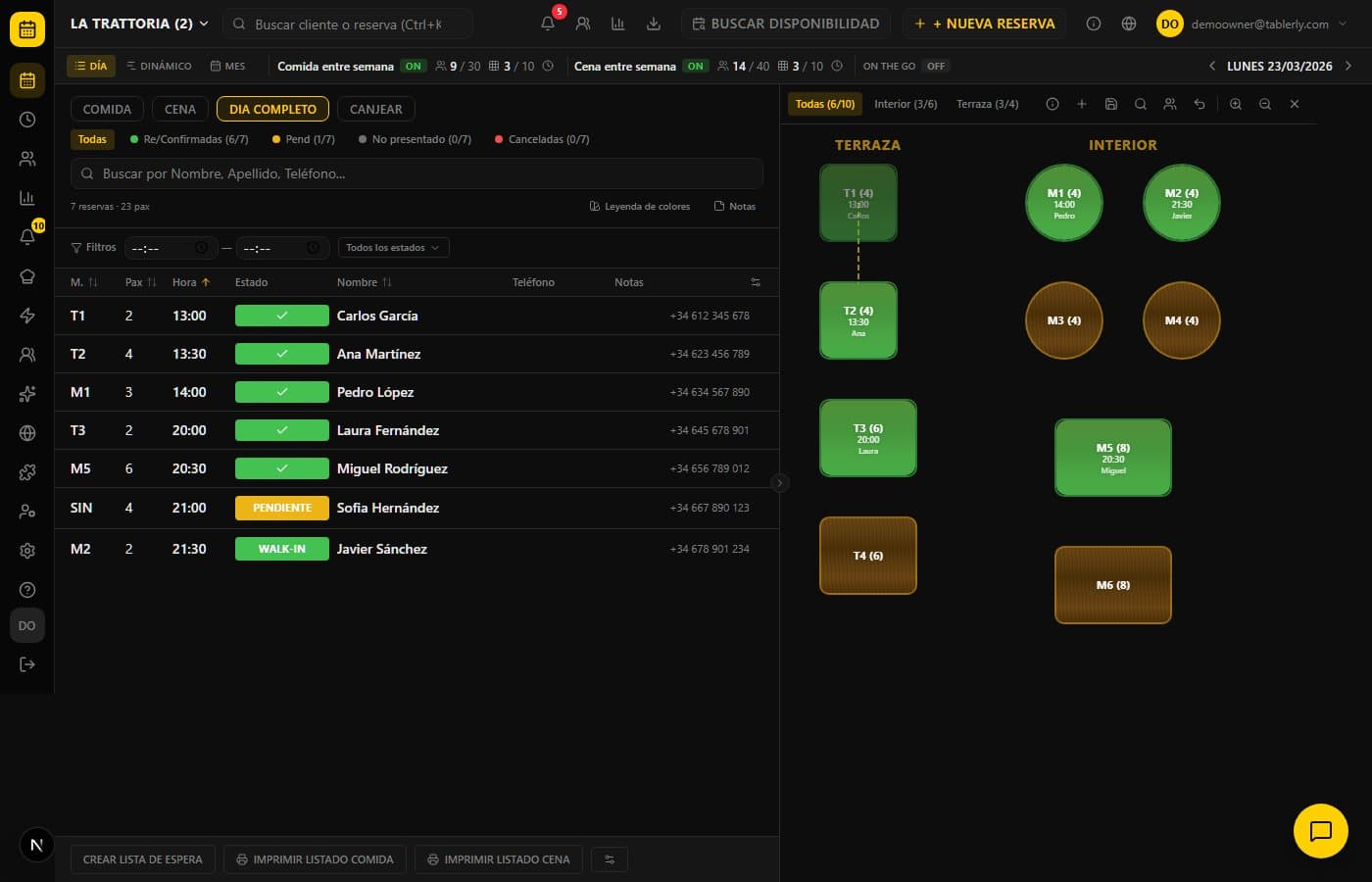Select the DINÁMICO view
Viewport: 1372px width, 882px height.
tap(159, 66)
